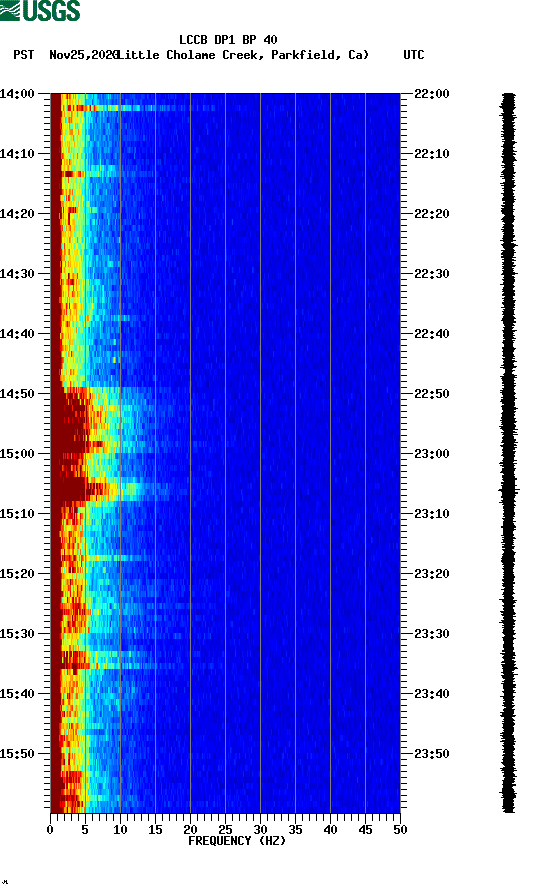Click the 22:20 UTC time label

pyautogui.click(x=432, y=214)
